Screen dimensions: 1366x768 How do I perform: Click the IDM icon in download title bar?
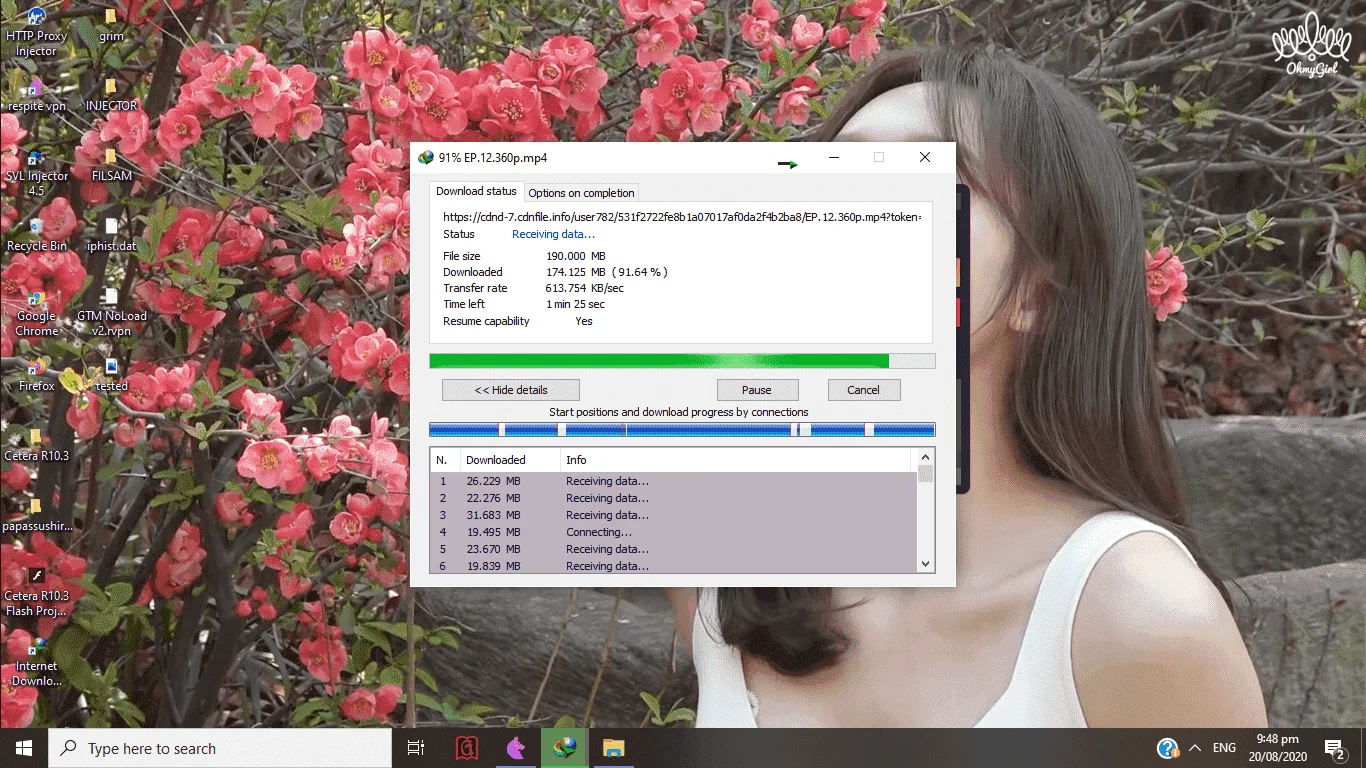pos(426,157)
